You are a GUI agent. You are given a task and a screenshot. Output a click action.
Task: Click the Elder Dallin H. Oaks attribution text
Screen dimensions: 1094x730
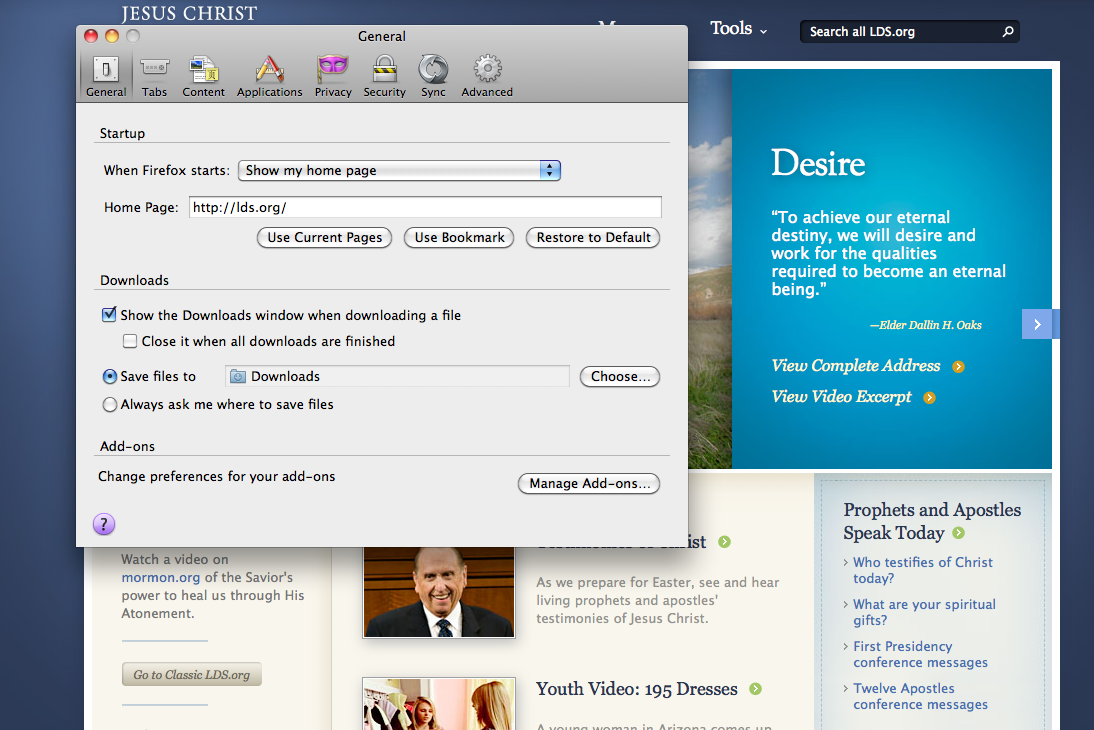pos(925,325)
